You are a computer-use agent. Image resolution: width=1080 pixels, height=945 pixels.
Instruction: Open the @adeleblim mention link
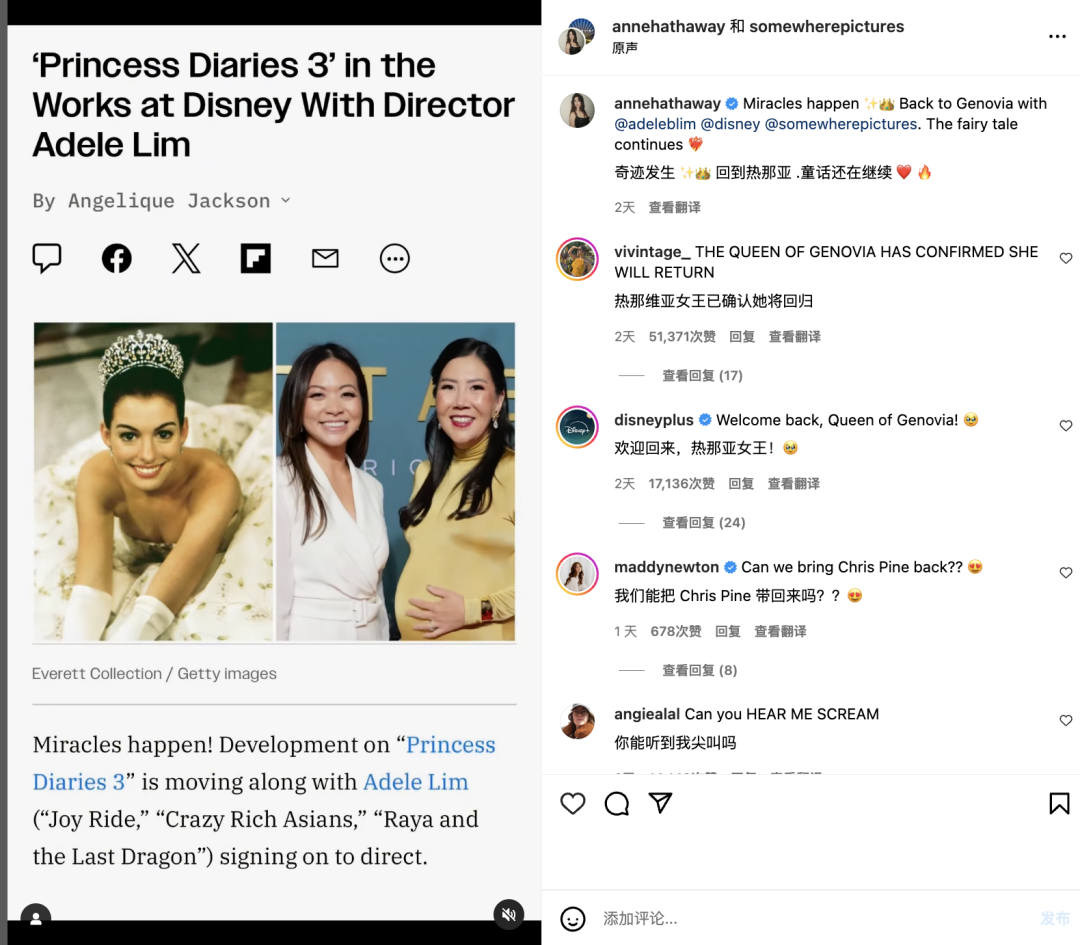(654, 124)
